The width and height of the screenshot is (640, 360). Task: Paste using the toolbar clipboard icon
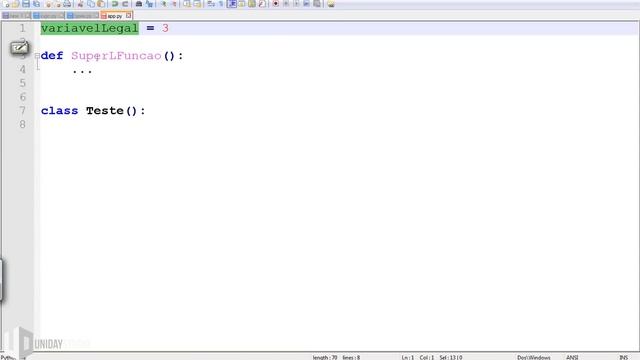point(100,4)
